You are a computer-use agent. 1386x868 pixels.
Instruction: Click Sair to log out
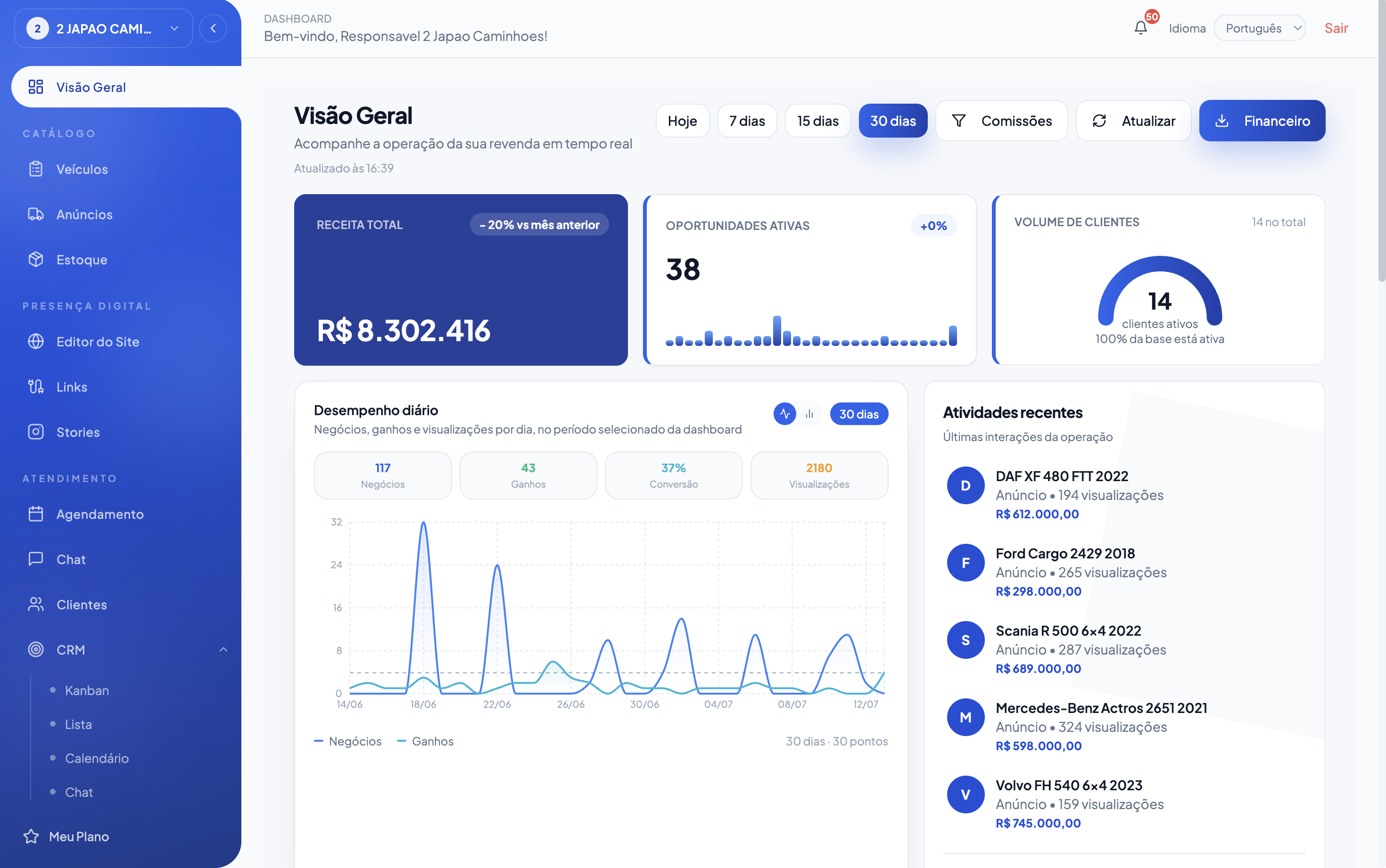(x=1336, y=28)
